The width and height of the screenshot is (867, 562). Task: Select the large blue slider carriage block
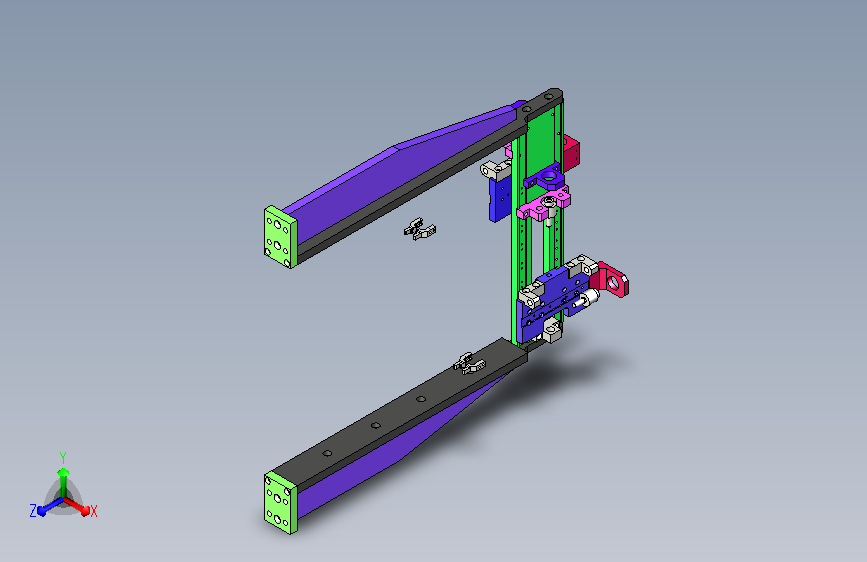tap(553, 303)
